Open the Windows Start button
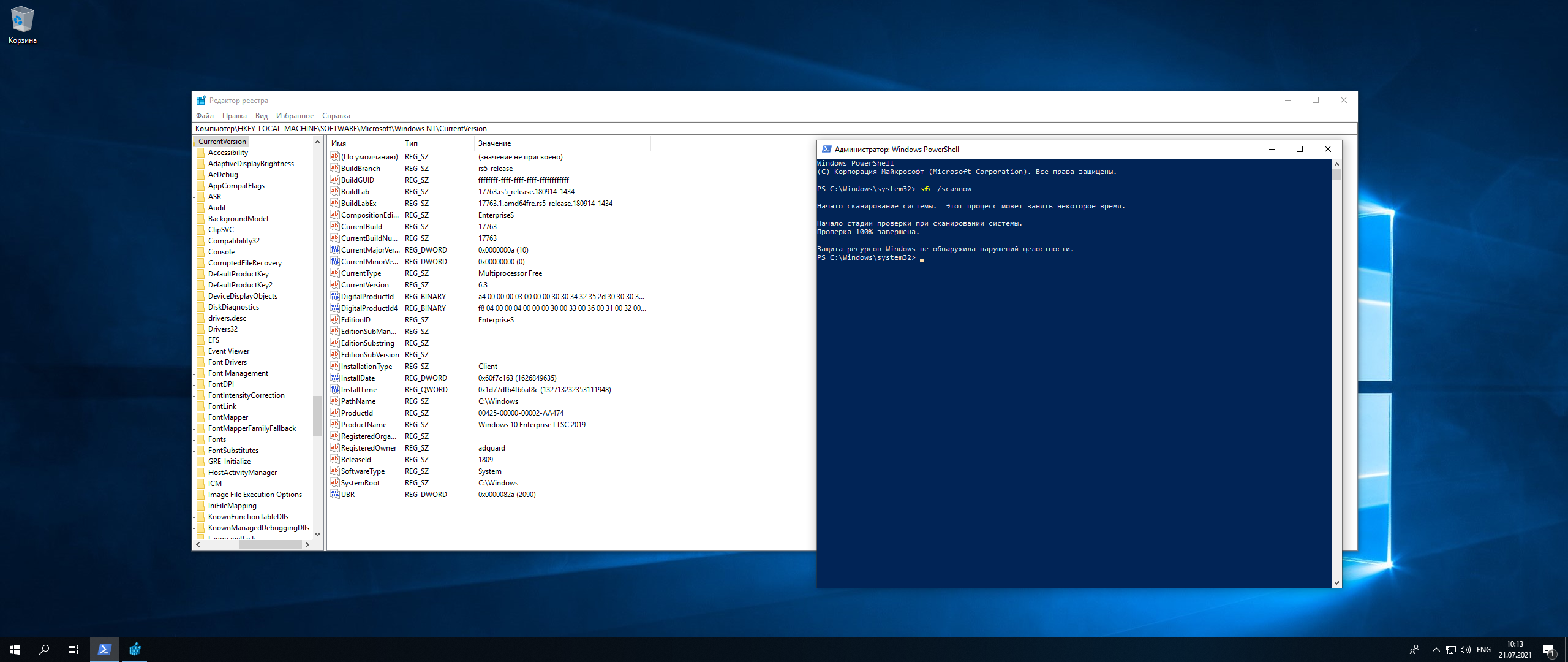 click(x=15, y=650)
